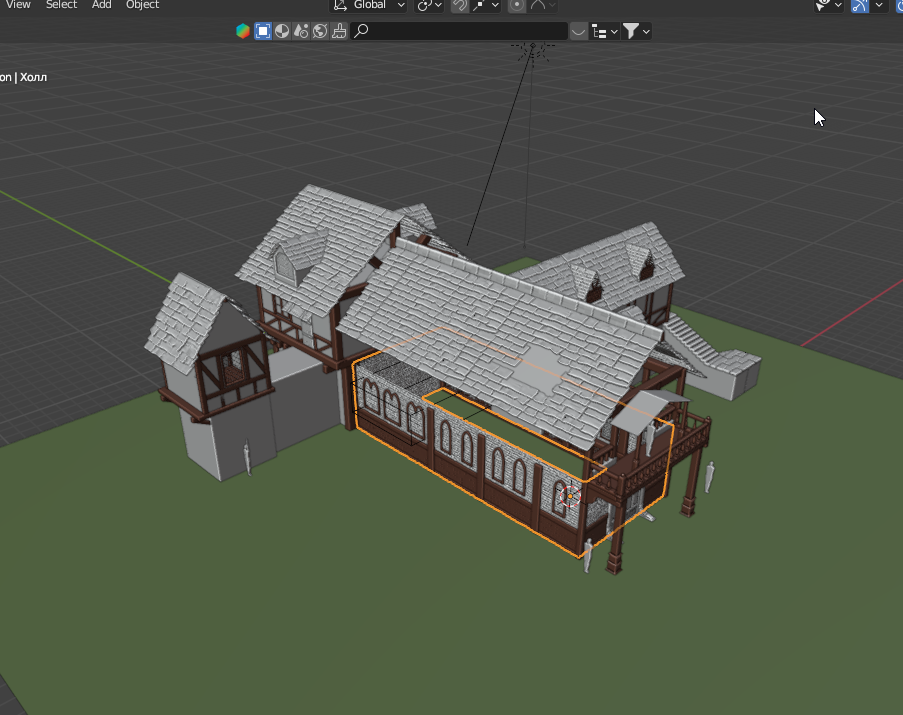Open the proportional falloff curve dropdown

[x=543, y=5]
